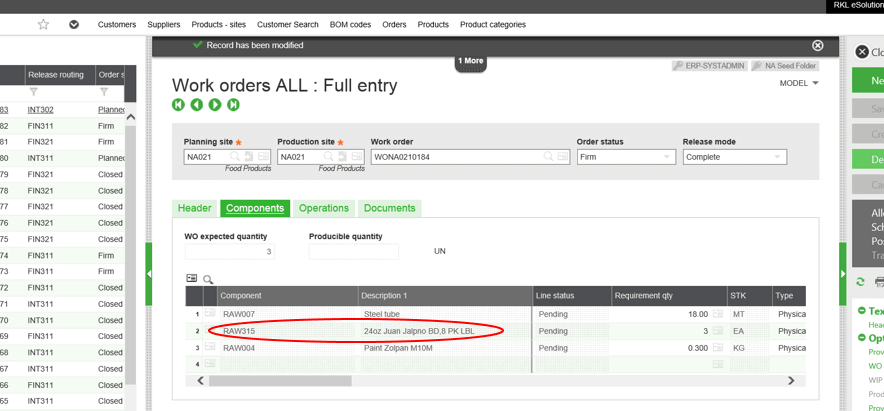Open the Products bookmark
The image size is (884, 411).
tap(433, 24)
